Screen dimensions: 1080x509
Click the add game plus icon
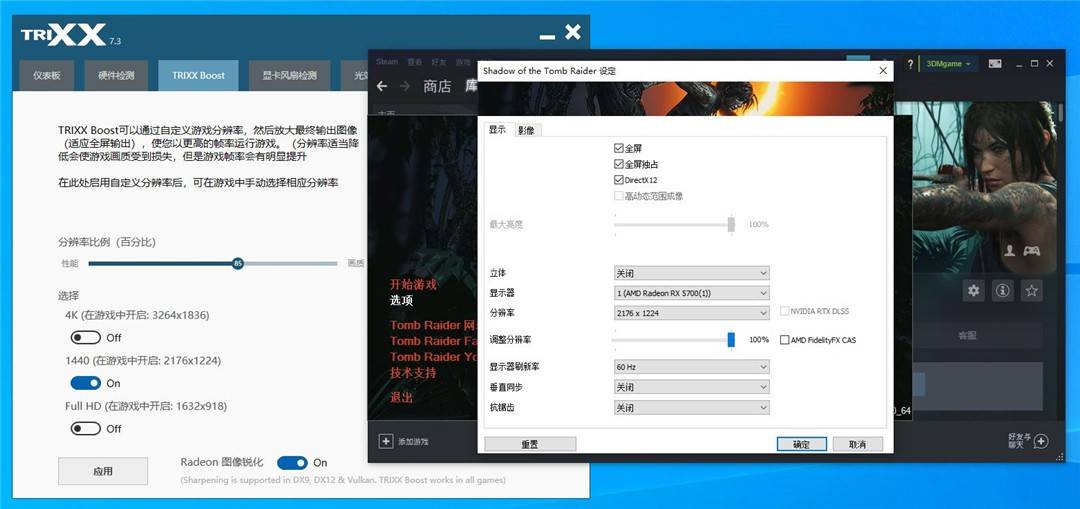point(386,441)
